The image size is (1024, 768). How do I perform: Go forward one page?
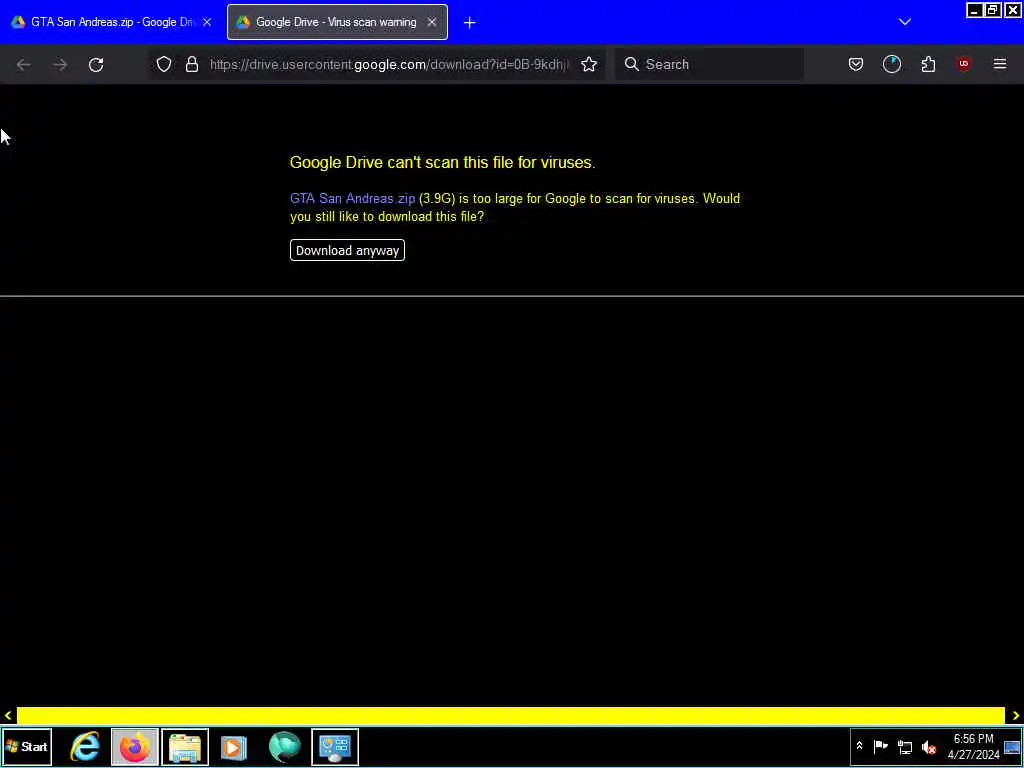point(60,64)
